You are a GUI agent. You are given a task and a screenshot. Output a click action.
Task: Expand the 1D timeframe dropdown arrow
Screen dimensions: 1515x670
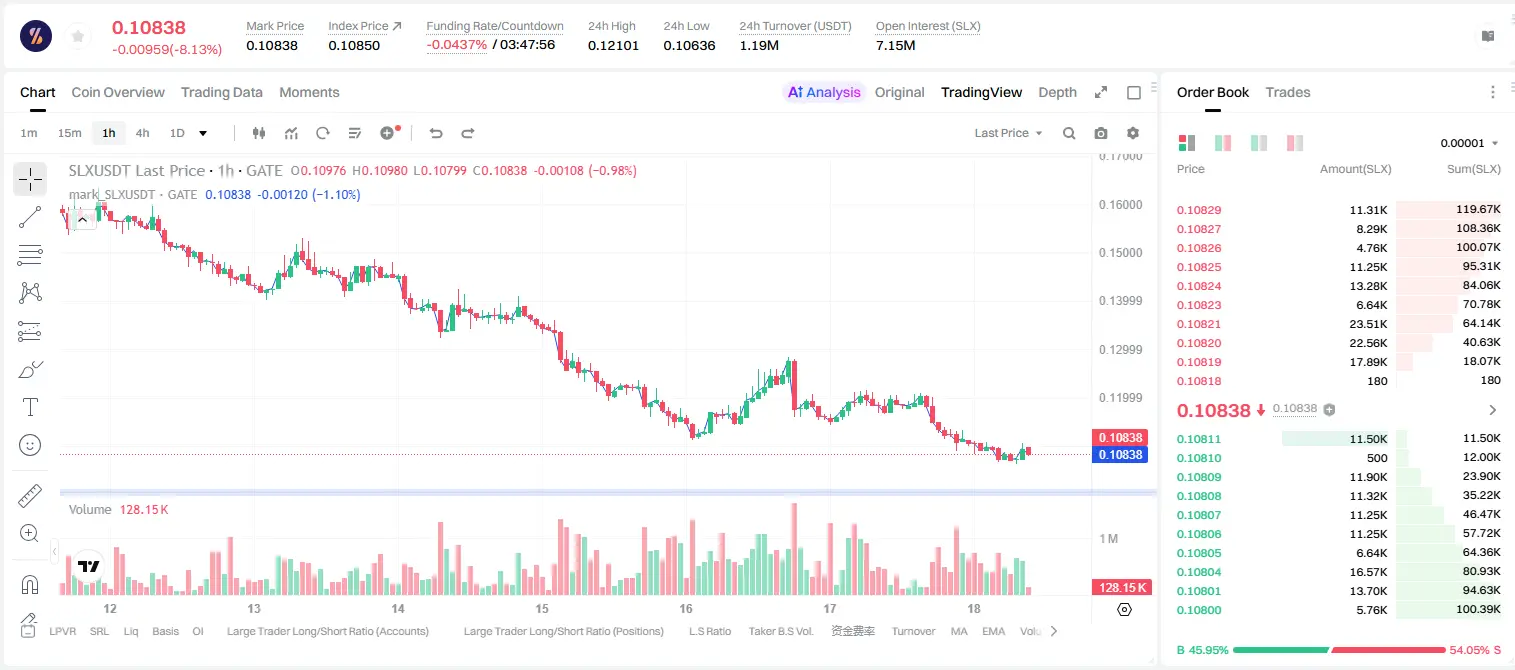click(x=204, y=133)
